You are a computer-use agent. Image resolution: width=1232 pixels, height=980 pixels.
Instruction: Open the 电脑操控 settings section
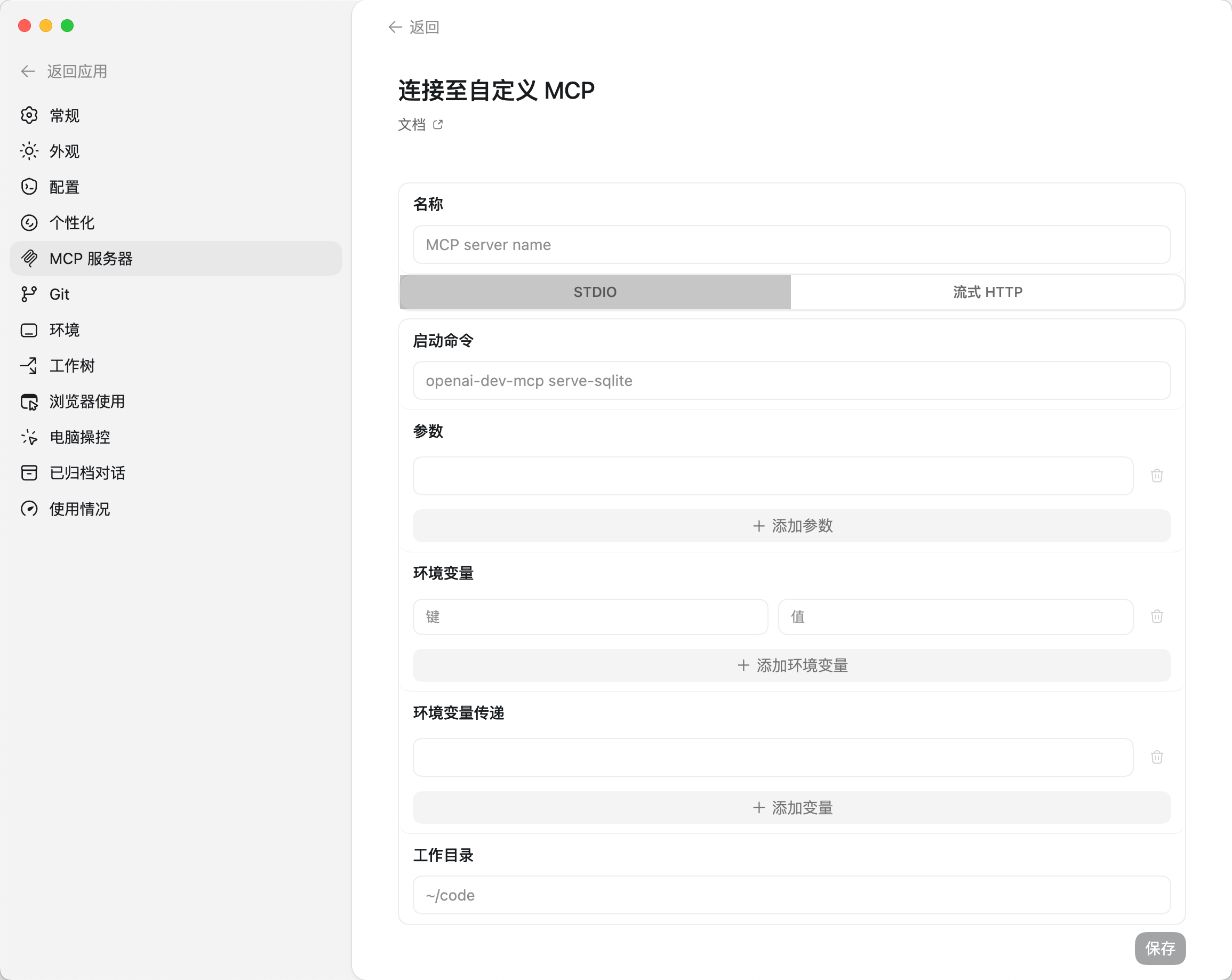(79, 437)
